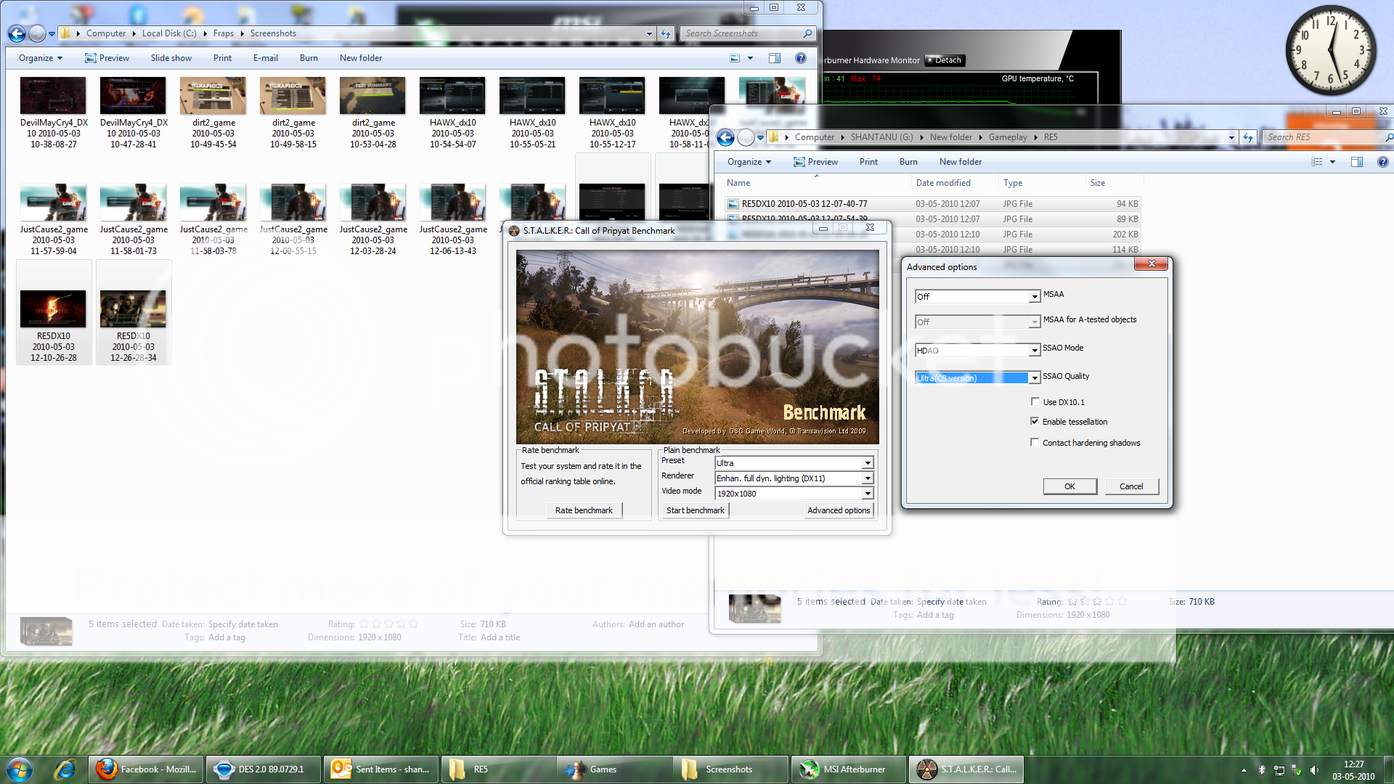Enable Contact hardening shadows checkbox
Screen dimensions: 1394x784
point(1035,443)
